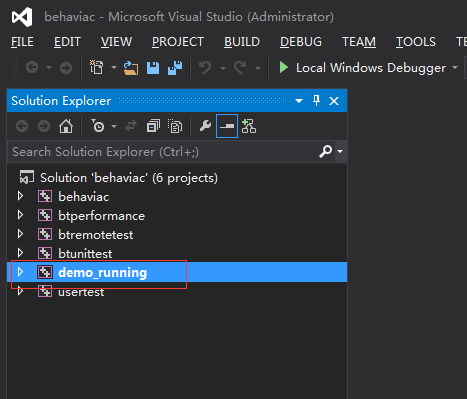Click Back button in Solution Explorer toolbar
This screenshot has width=467, height=399.
pos(22,126)
